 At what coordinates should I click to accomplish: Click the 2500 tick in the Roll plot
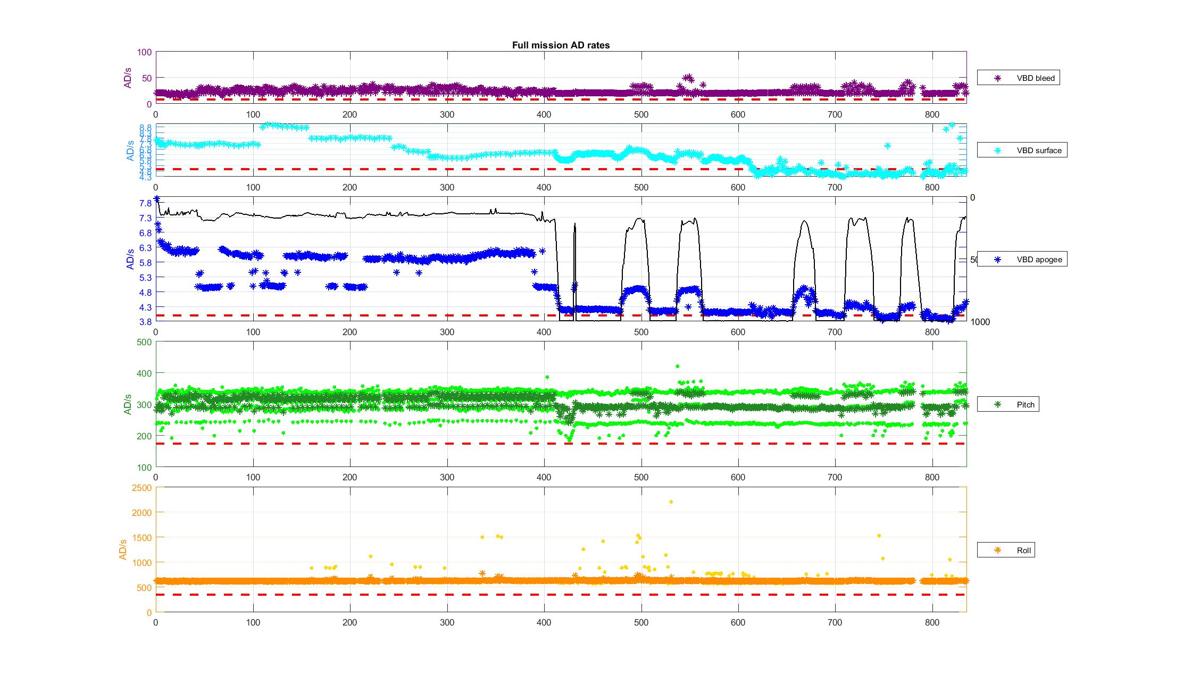tap(140, 488)
